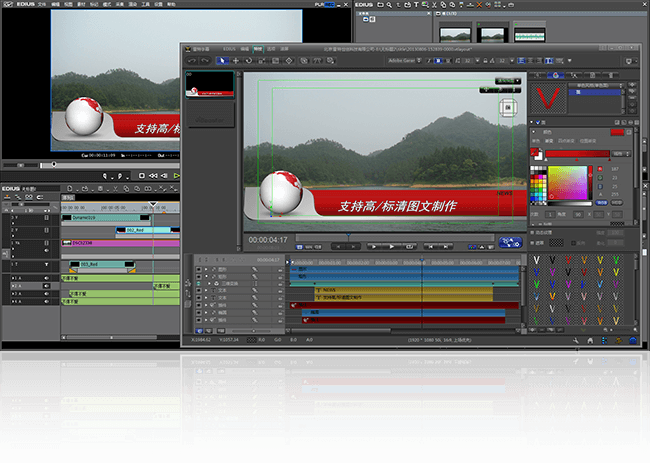Open the gradient type dropdown beside red bar

coord(621,154)
